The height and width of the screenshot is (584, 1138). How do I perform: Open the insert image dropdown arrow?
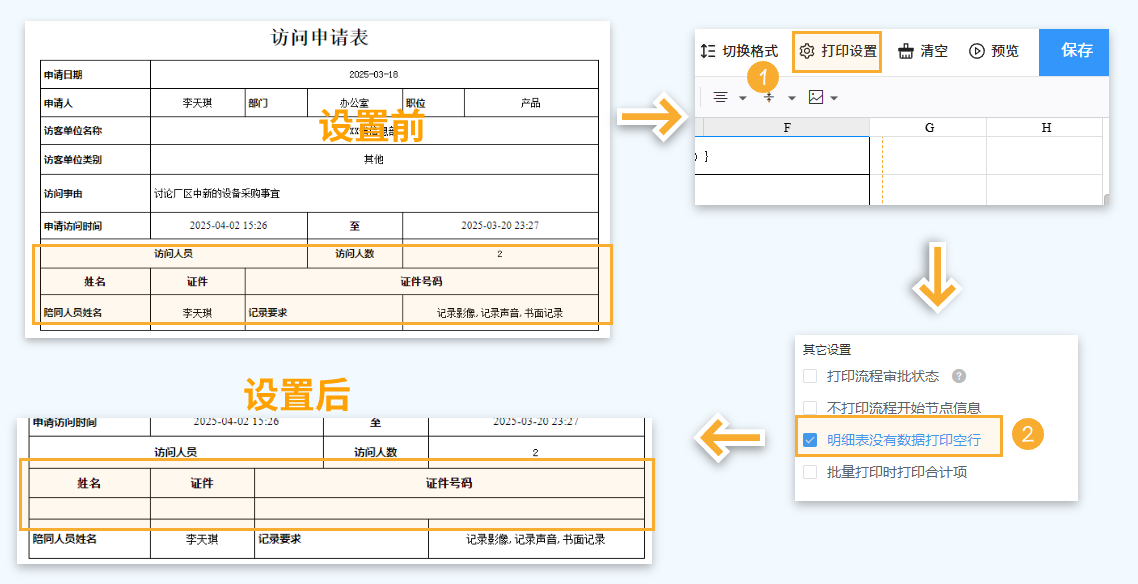point(834,97)
